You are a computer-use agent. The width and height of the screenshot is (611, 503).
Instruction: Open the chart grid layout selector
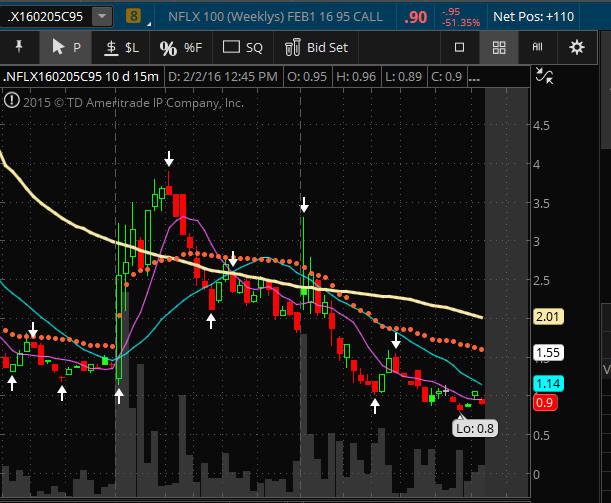[x=499, y=47]
